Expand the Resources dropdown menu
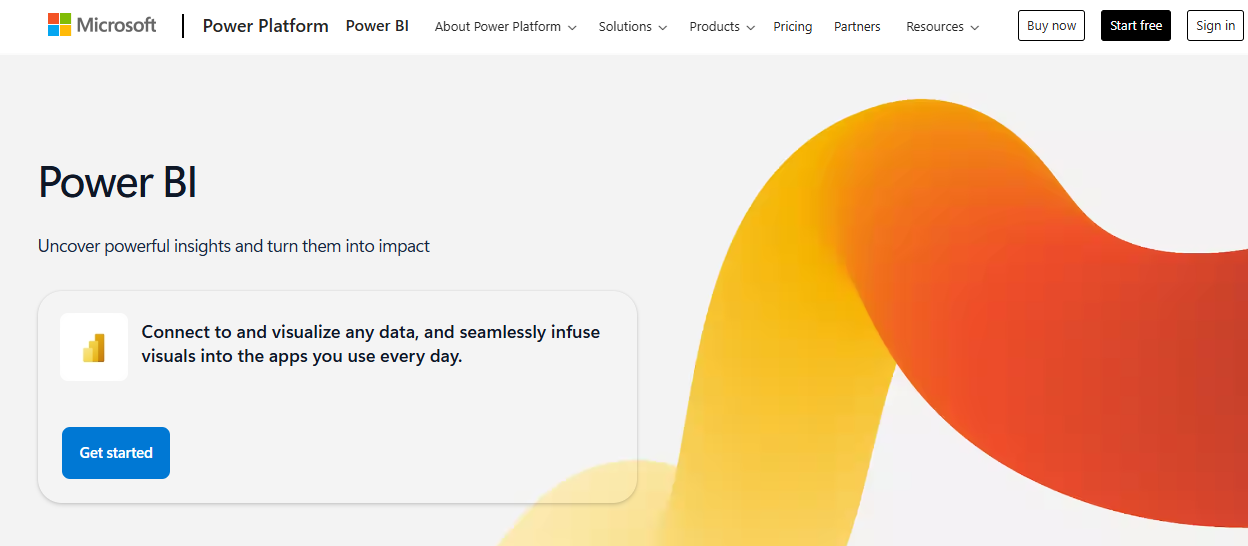The width and height of the screenshot is (1248, 546). (943, 26)
